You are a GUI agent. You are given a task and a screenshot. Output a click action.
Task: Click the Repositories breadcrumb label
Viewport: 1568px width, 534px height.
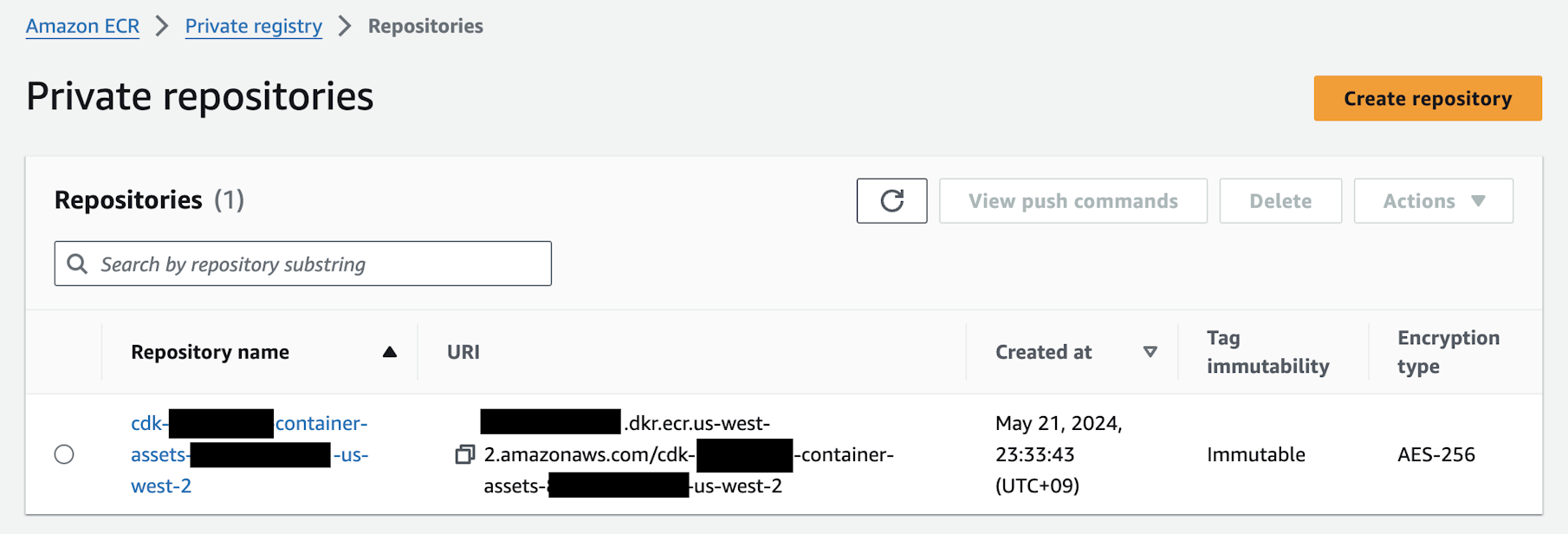(x=425, y=26)
